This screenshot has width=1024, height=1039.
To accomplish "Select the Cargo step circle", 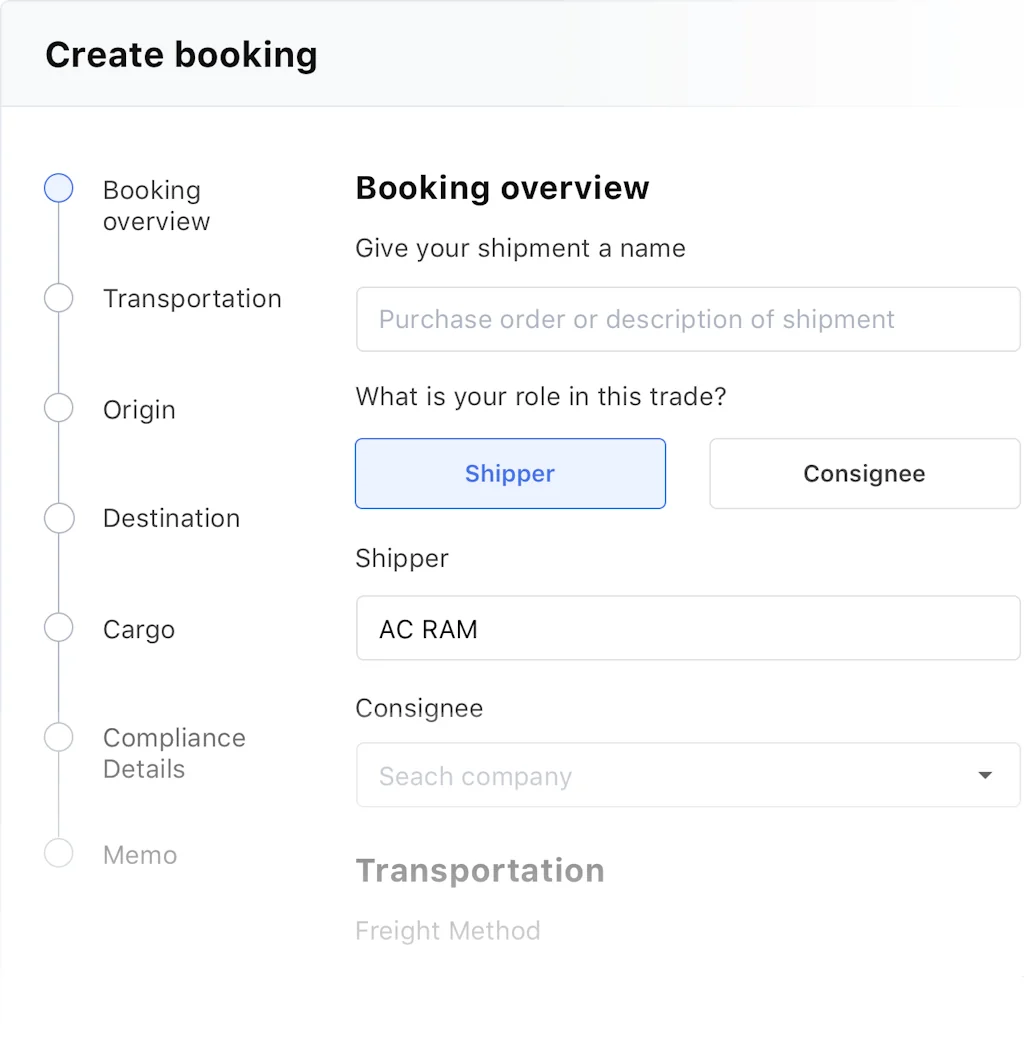I will [58, 628].
